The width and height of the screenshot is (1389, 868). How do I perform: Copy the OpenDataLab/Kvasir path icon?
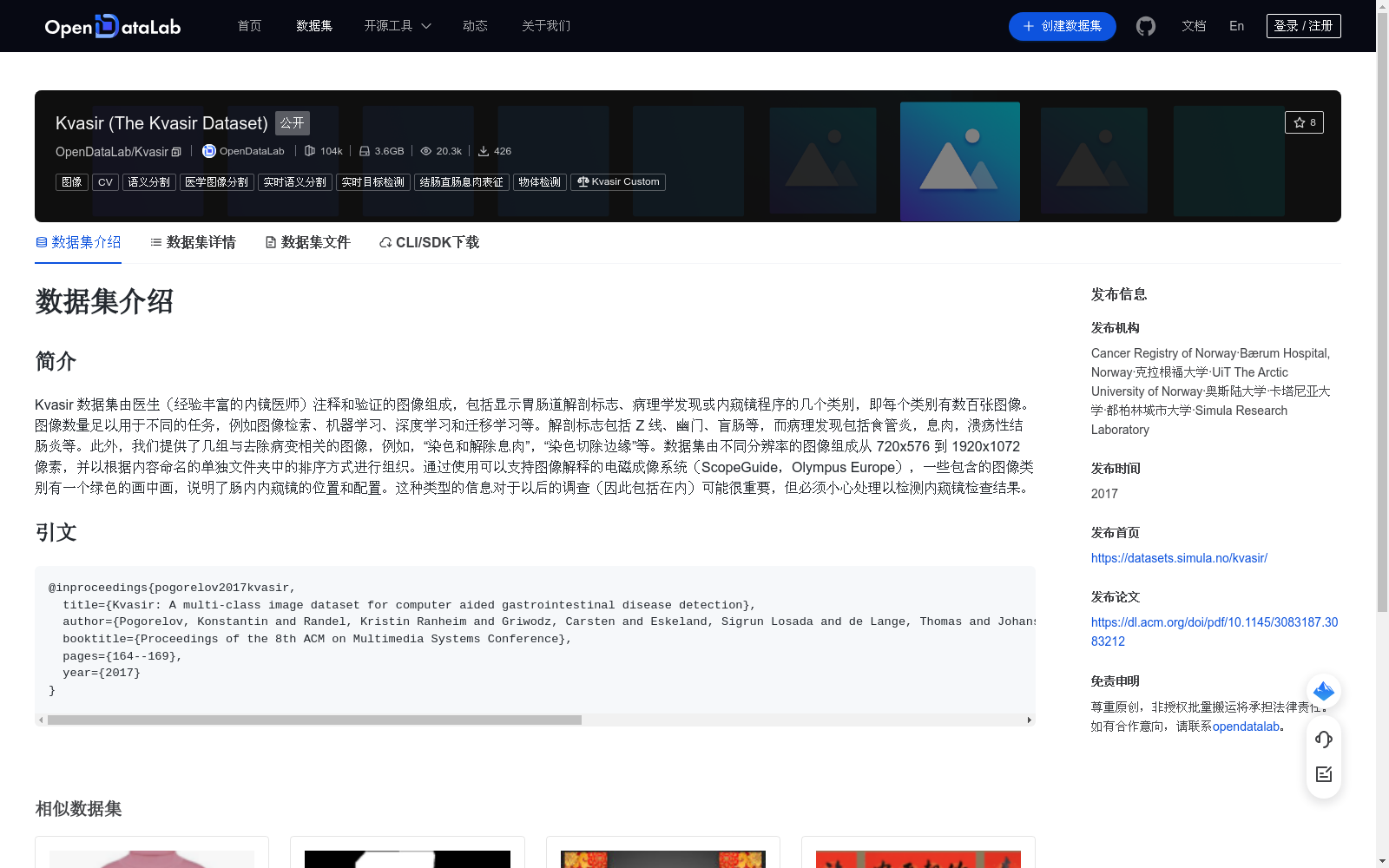coord(176,152)
